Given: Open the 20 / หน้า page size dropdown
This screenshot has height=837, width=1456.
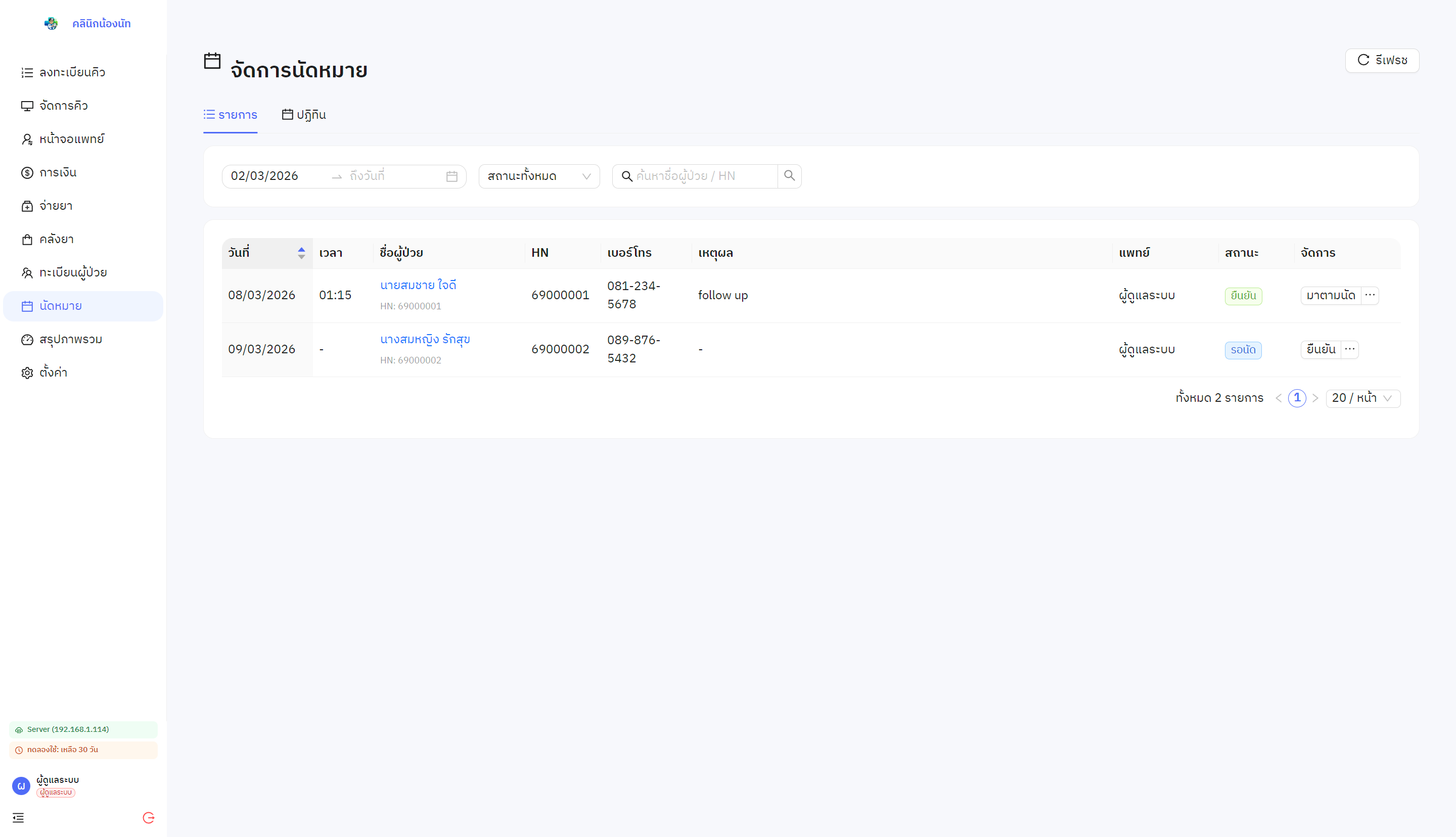Looking at the screenshot, I should pos(1362,398).
